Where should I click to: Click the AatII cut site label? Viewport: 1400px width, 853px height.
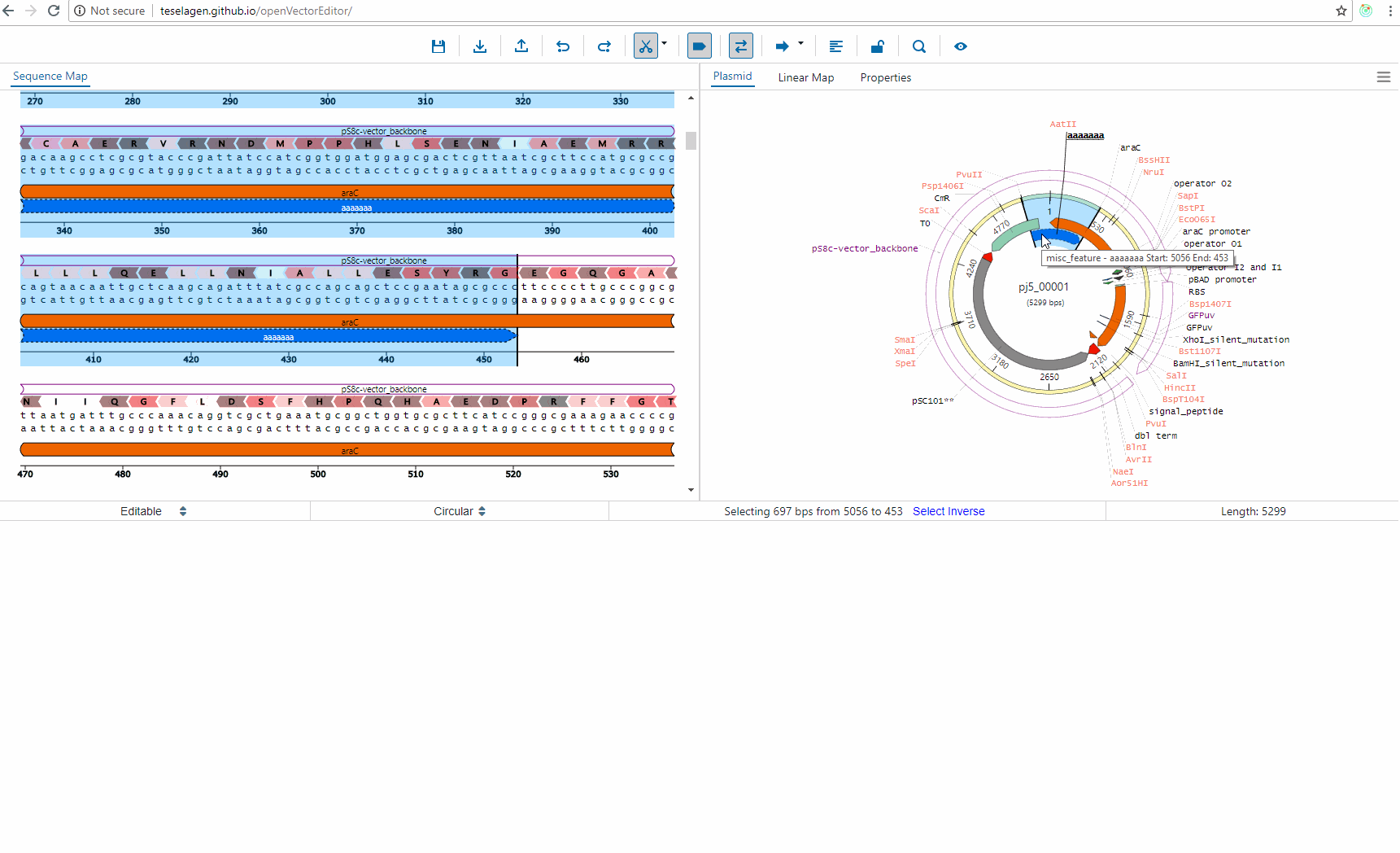point(1062,125)
